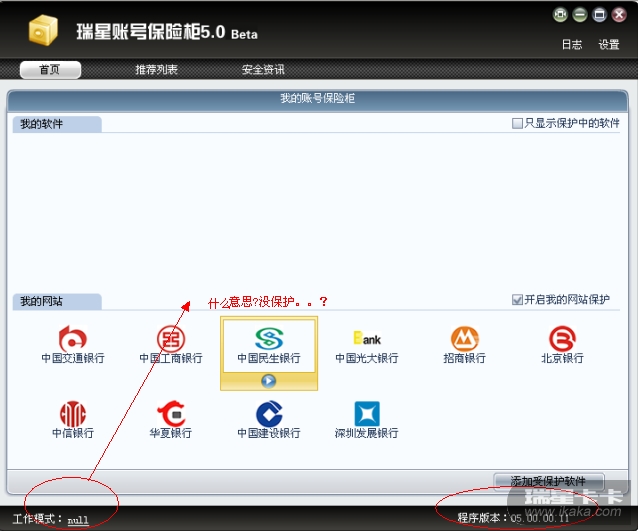This screenshot has width=638, height=531.
Task: Click the 工作模式 null status link
Action: coord(78,520)
